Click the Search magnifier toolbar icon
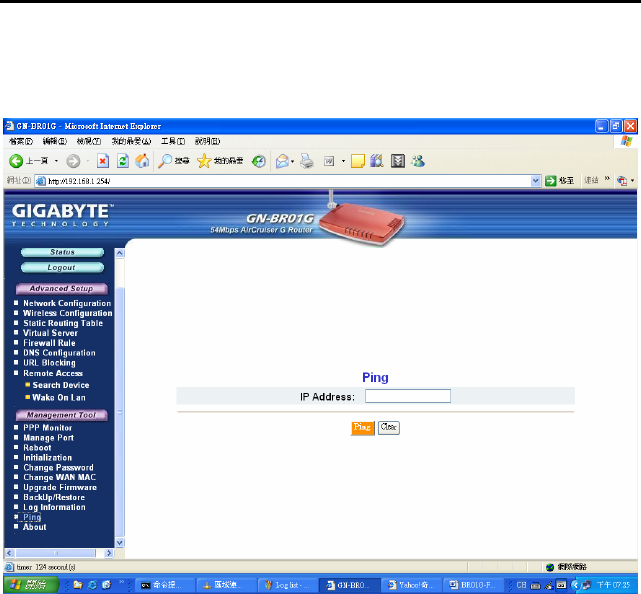The width and height of the screenshot is (641, 594). tap(165, 161)
